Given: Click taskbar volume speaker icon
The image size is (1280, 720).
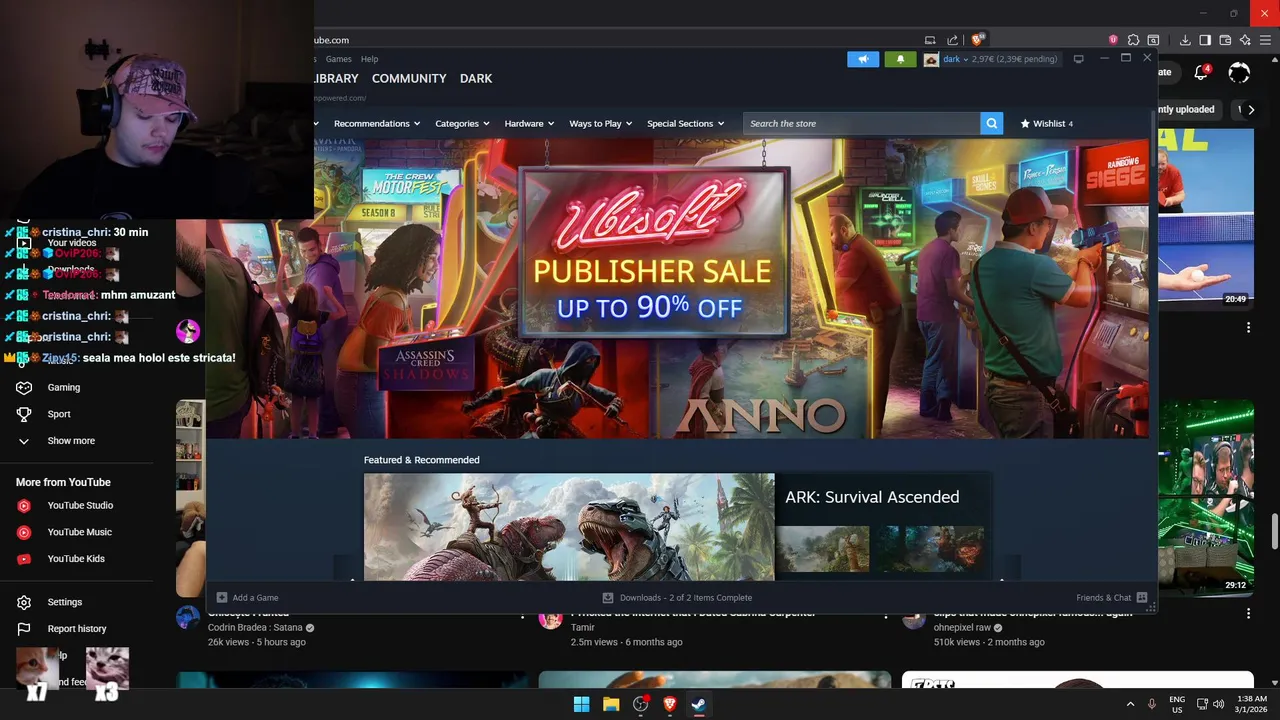Looking at the screenshot, I should tap(1219, 704).
